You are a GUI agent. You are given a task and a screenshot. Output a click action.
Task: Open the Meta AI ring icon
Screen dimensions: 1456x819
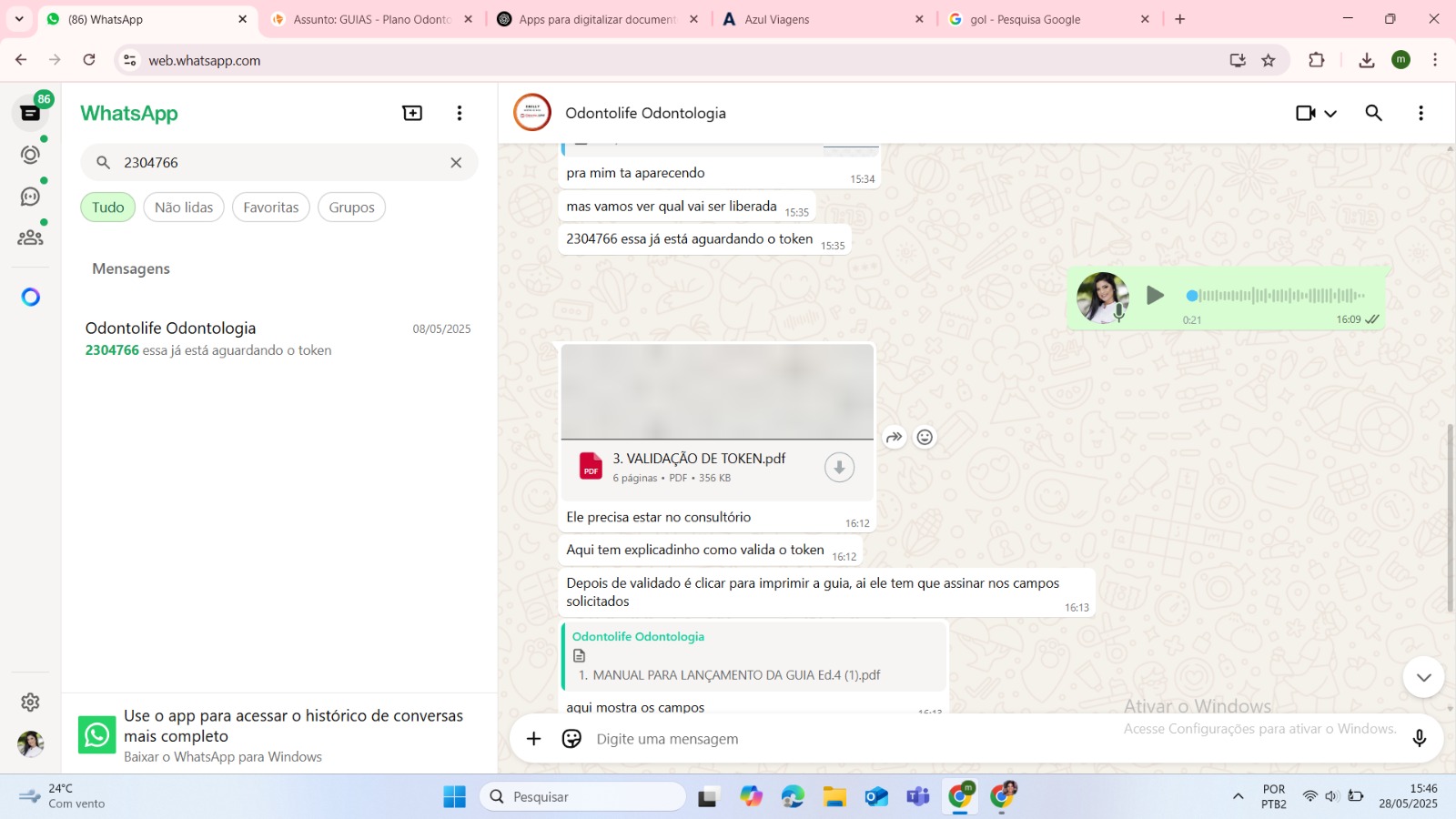click(x=30, y=297)
